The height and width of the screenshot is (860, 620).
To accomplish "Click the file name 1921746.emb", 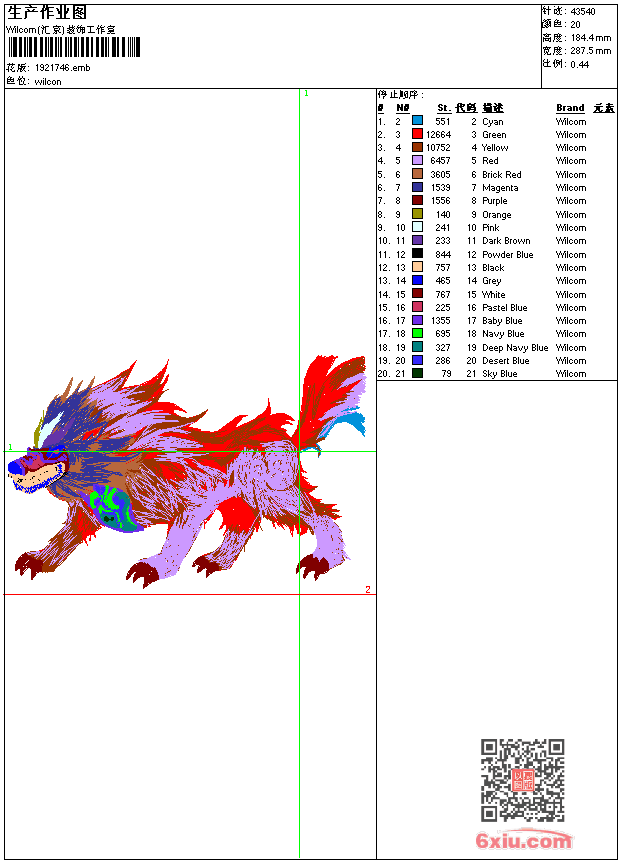I will click(63, 68).
